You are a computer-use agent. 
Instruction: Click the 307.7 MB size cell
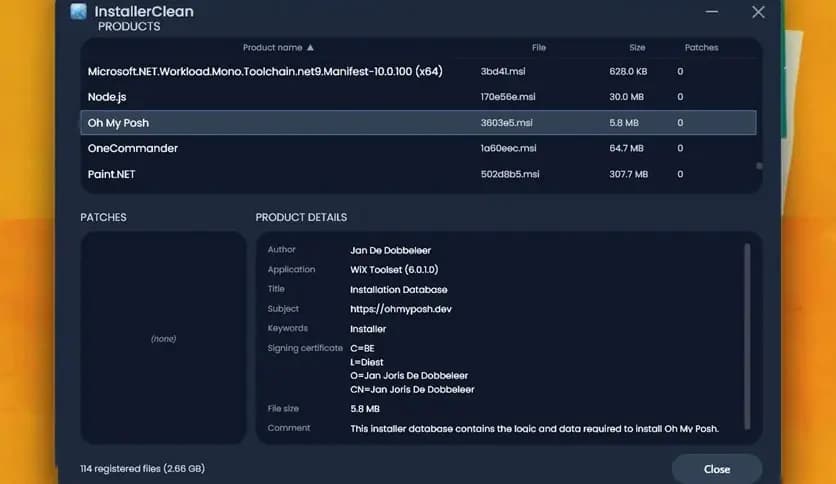(x=629, y=174)
